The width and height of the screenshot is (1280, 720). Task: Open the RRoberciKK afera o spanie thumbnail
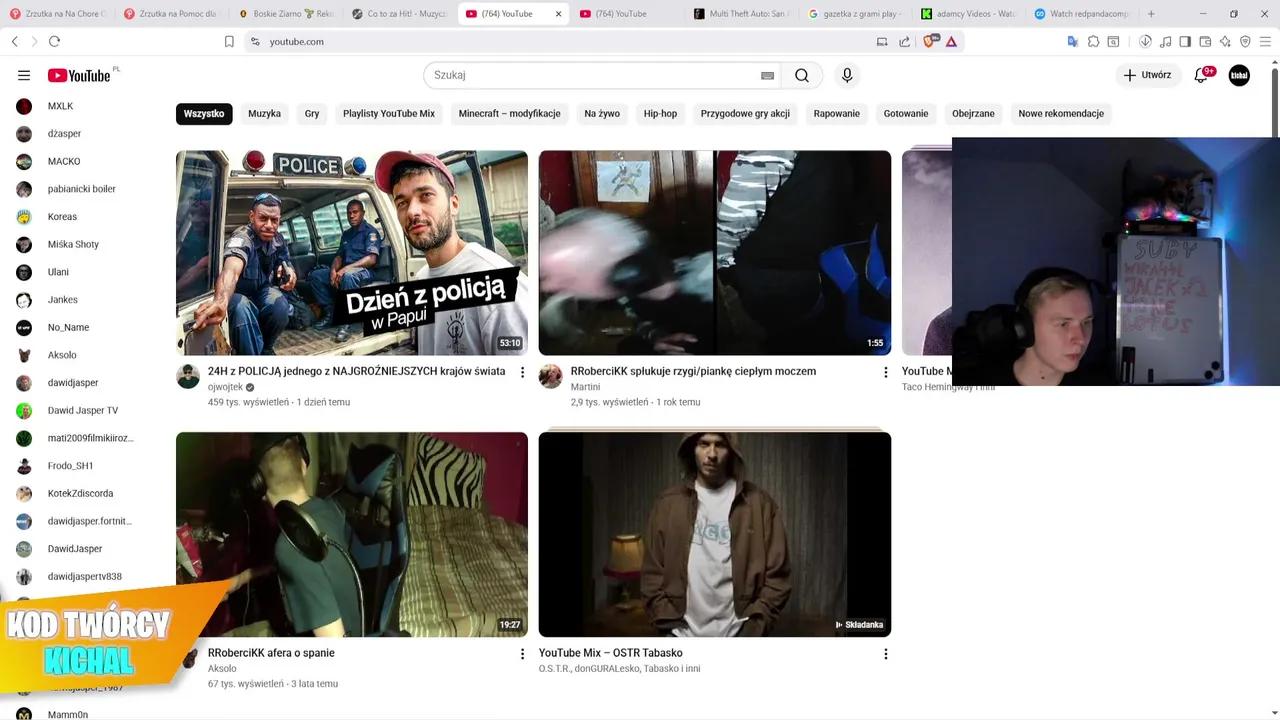coord(352,534)
